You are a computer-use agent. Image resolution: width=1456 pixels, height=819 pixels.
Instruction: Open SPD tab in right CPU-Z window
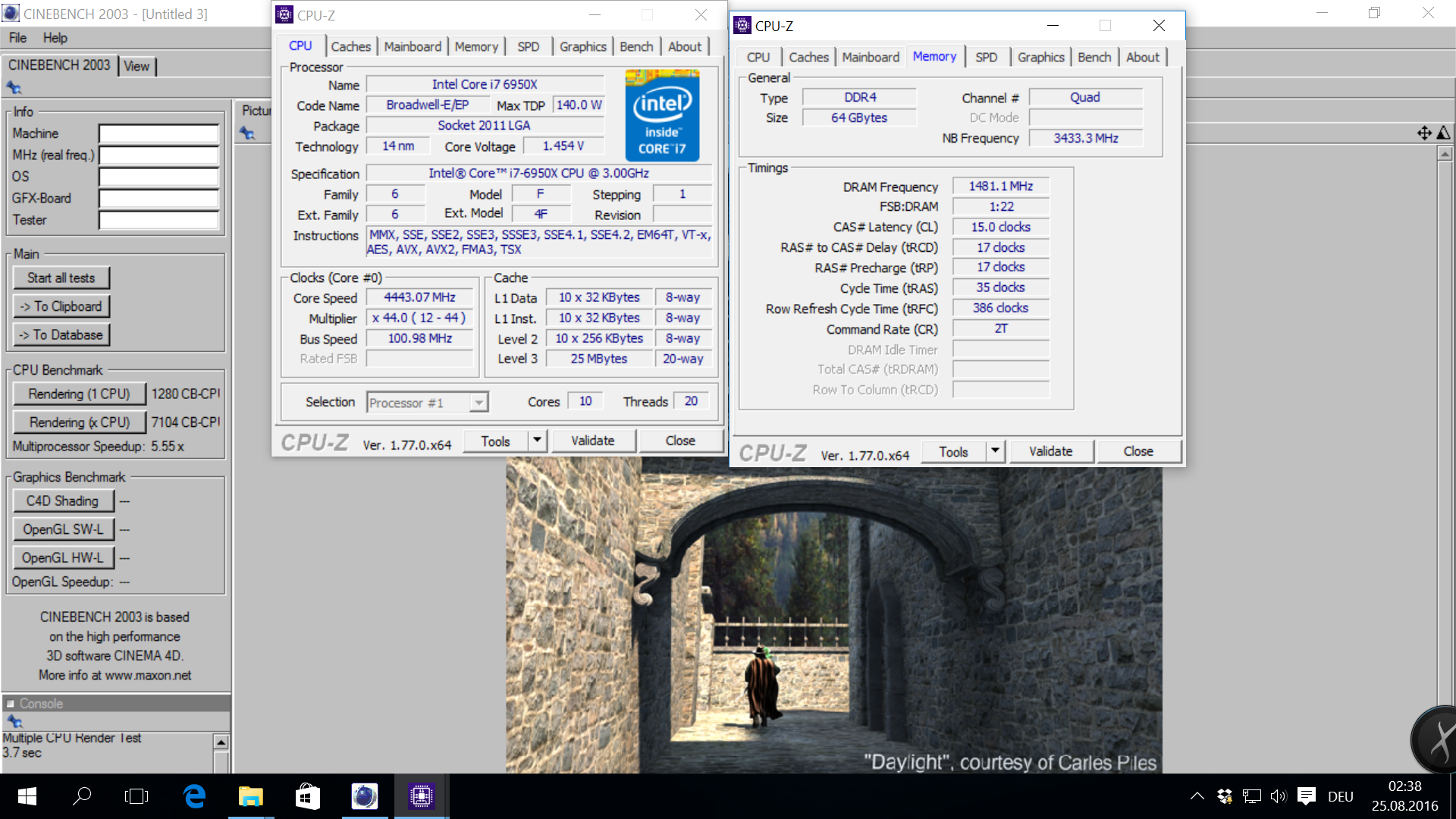987,57
